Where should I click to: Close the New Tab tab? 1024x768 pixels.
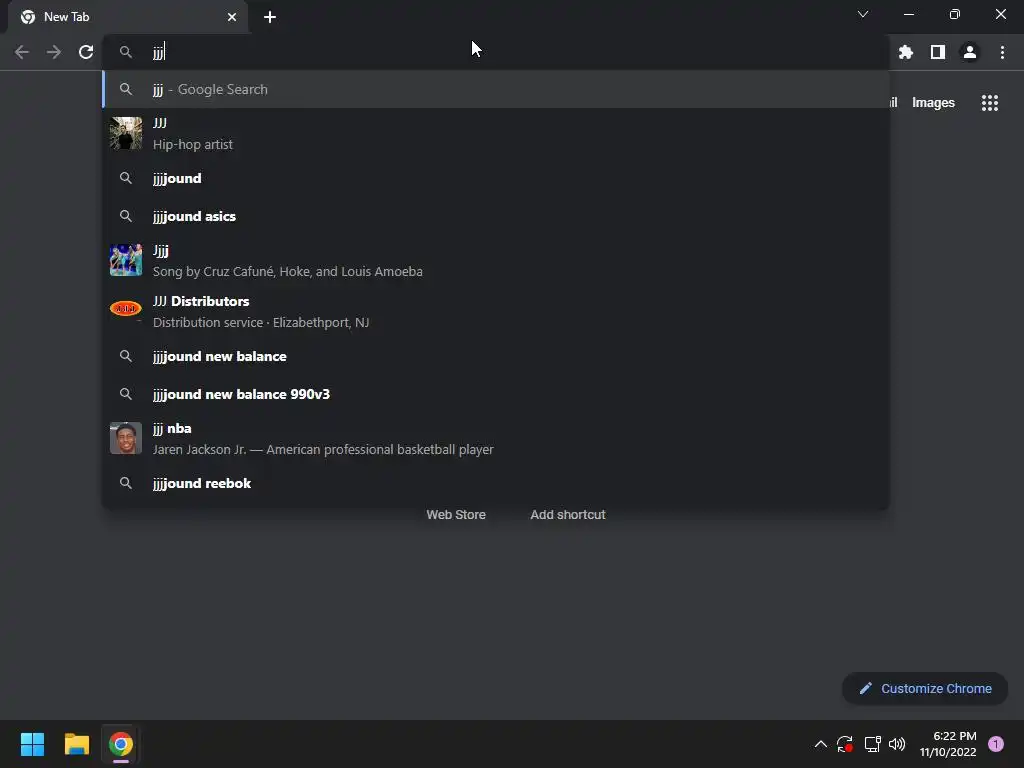pos(232,17)
